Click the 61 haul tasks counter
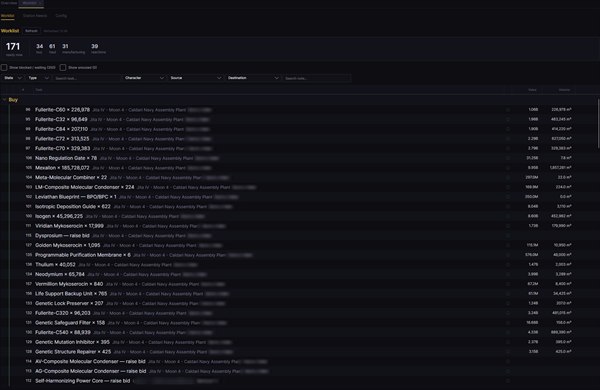 52,48
